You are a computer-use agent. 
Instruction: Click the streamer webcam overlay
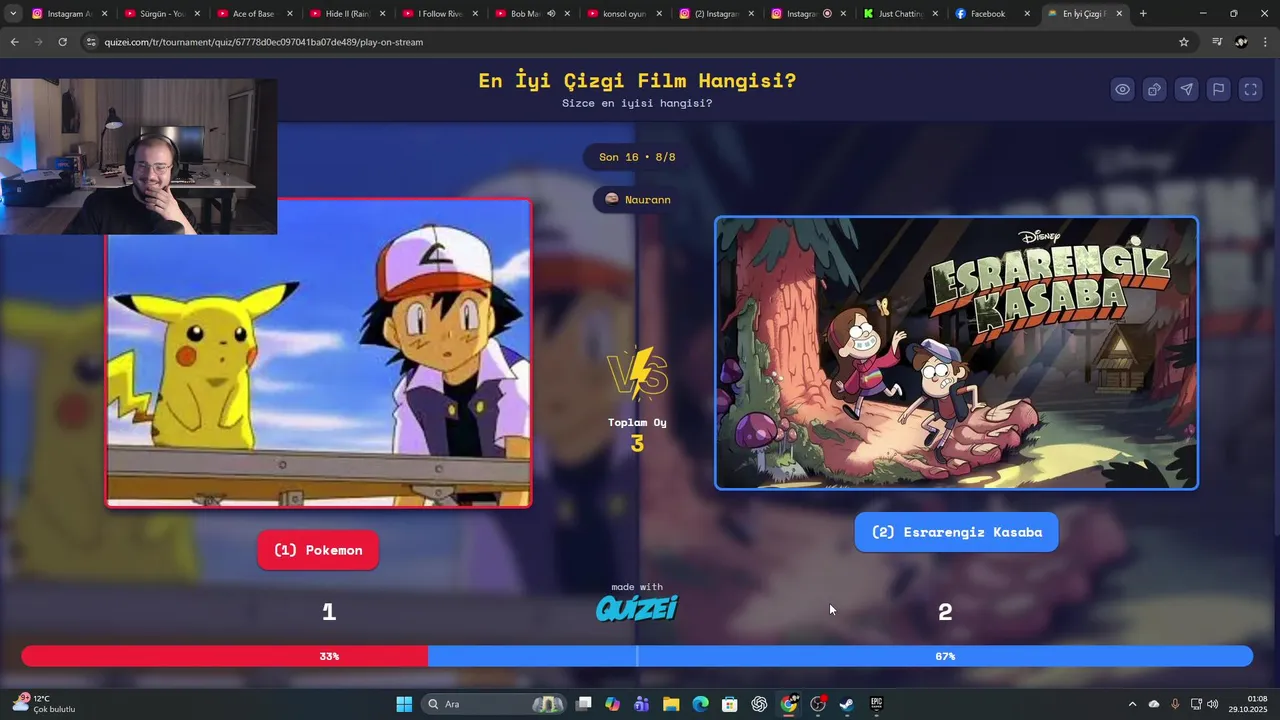[138, 156]
